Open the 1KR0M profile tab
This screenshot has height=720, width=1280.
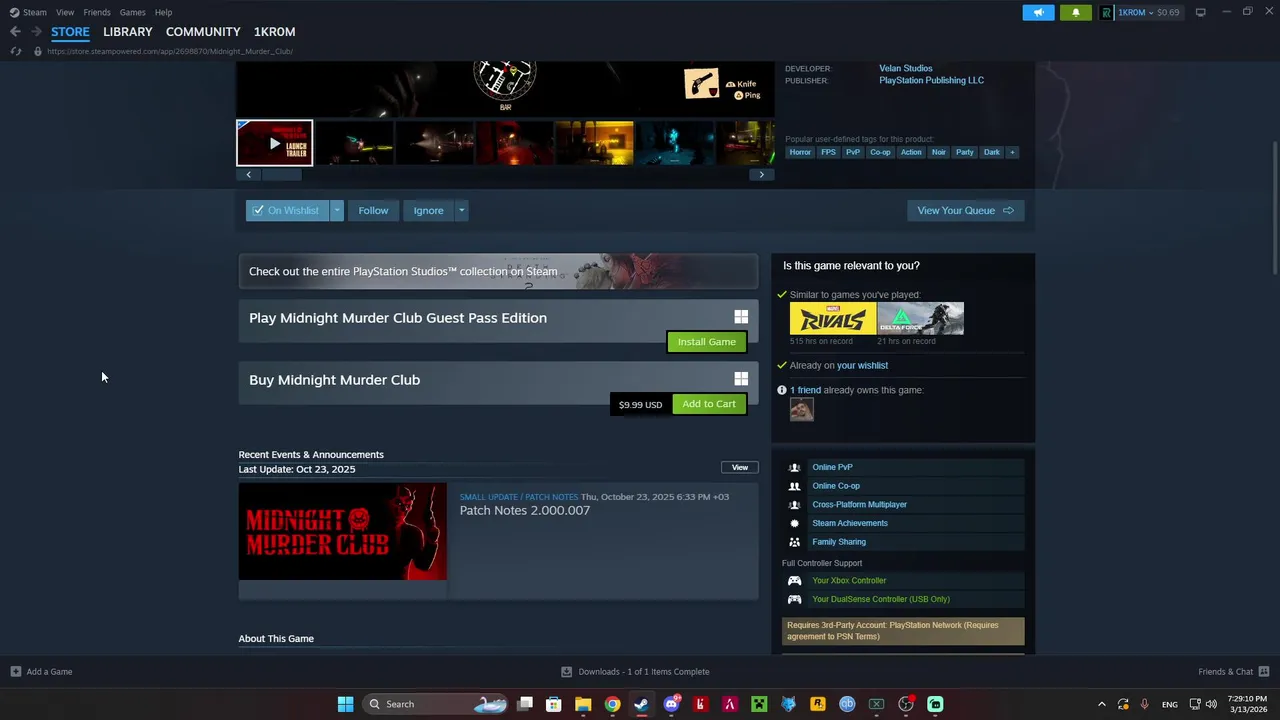[274, 32]
